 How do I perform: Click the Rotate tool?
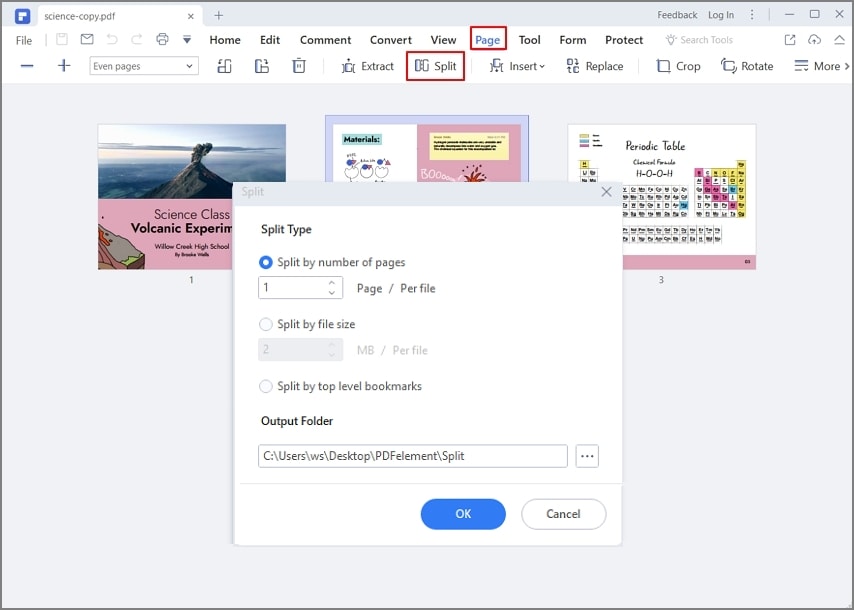click(747, 66)
